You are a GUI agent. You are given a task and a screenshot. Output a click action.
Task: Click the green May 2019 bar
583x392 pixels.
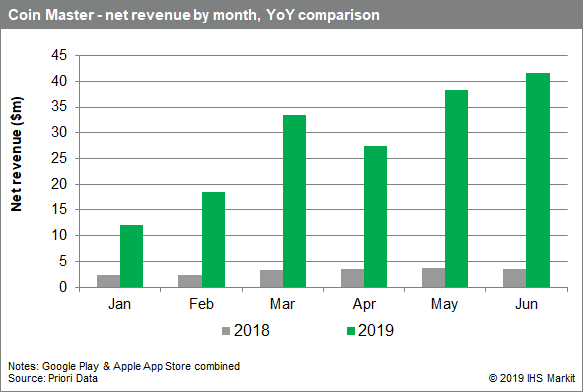pos(456,189)
